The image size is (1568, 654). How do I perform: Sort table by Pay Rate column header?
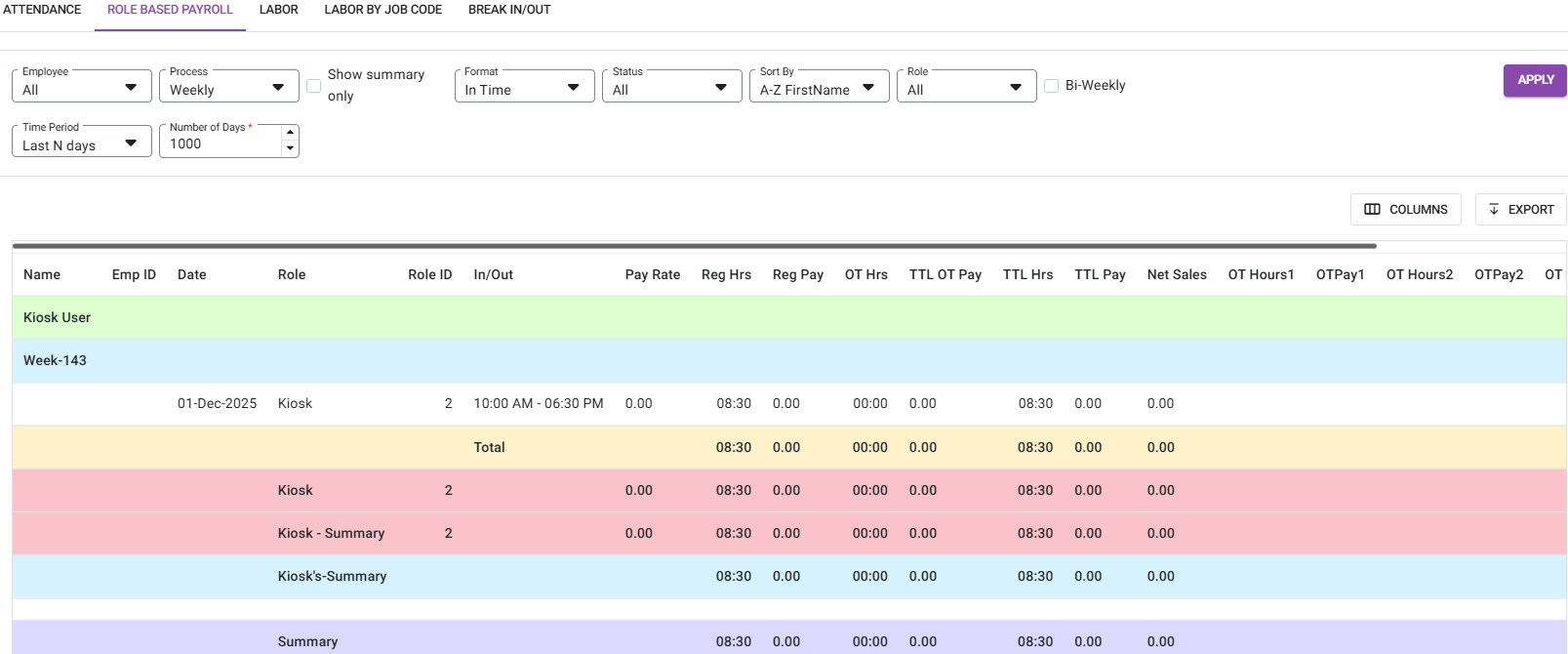[652, 274]
